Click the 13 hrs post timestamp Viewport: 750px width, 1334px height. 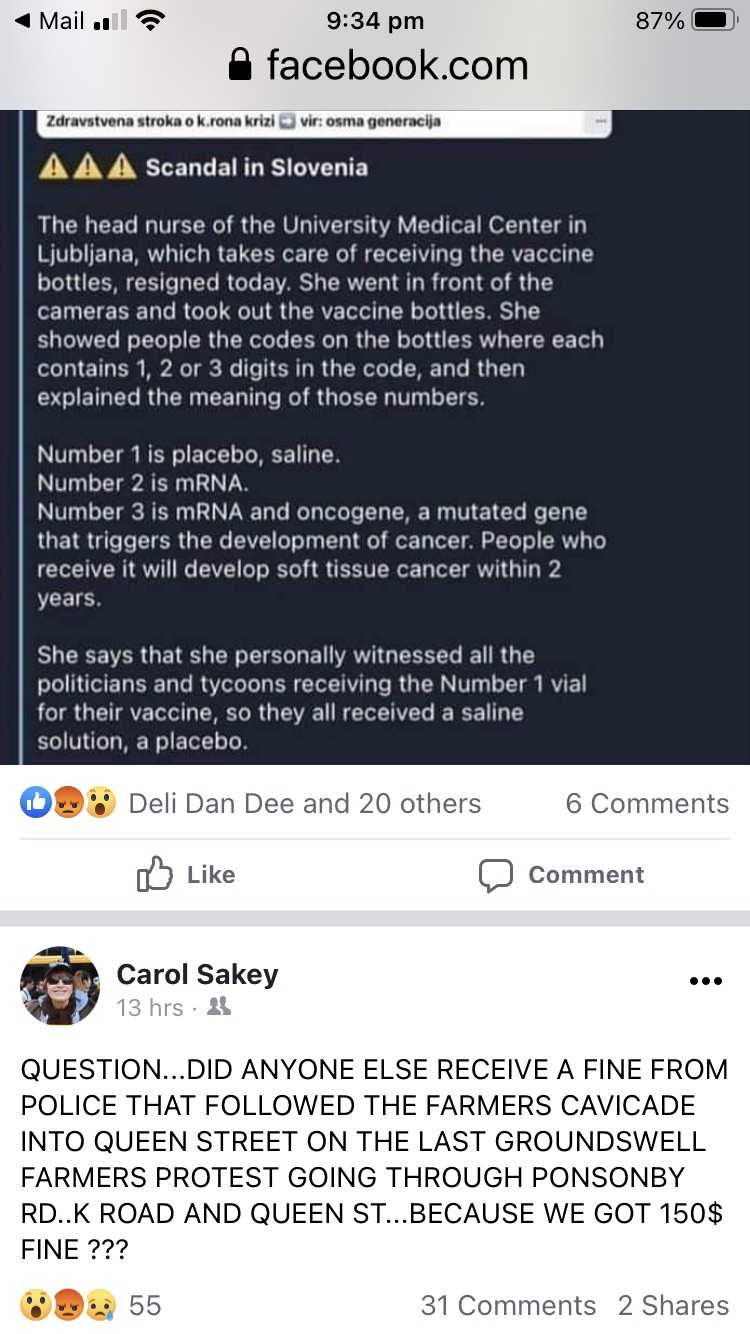click(150, 1007)
